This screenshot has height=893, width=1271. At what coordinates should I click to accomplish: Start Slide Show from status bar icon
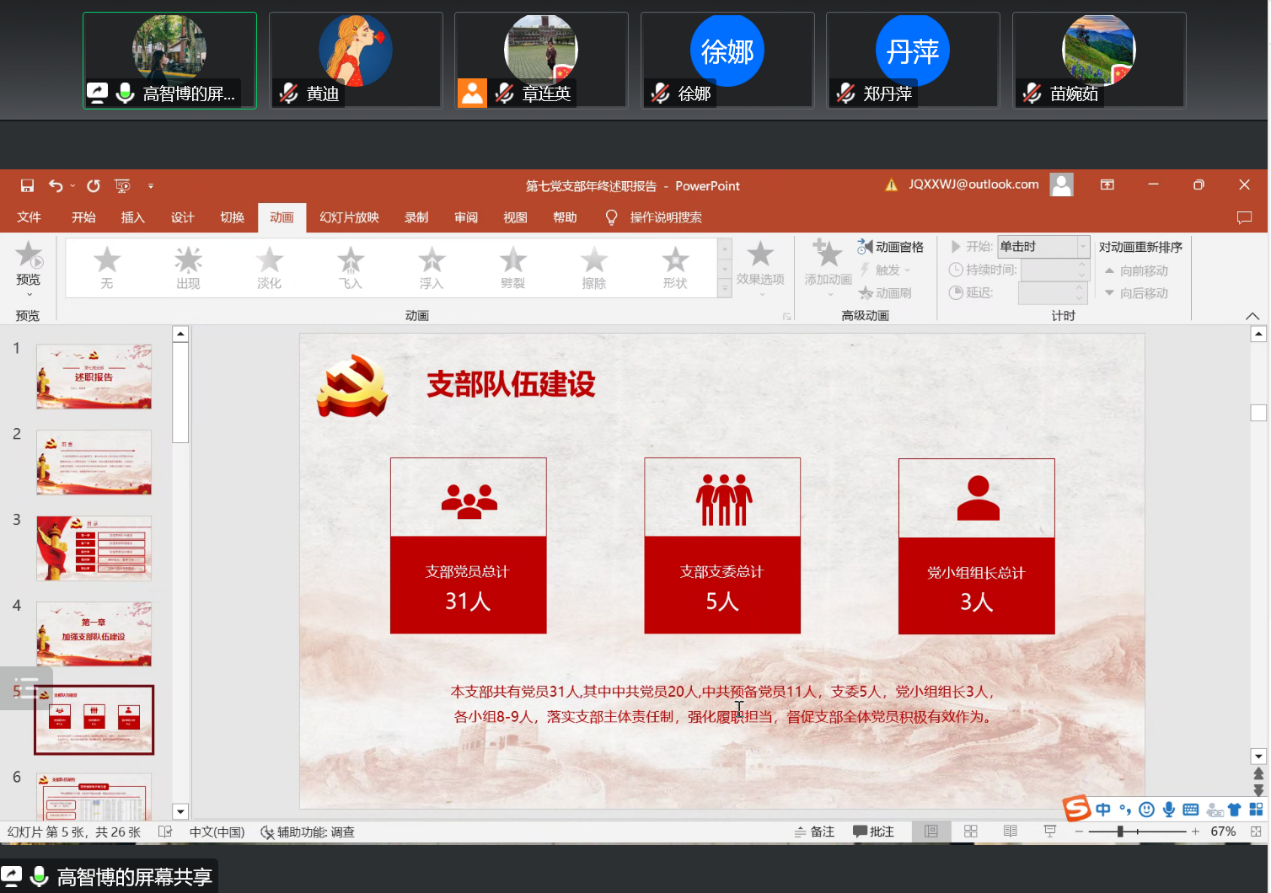click(1050, 831)
